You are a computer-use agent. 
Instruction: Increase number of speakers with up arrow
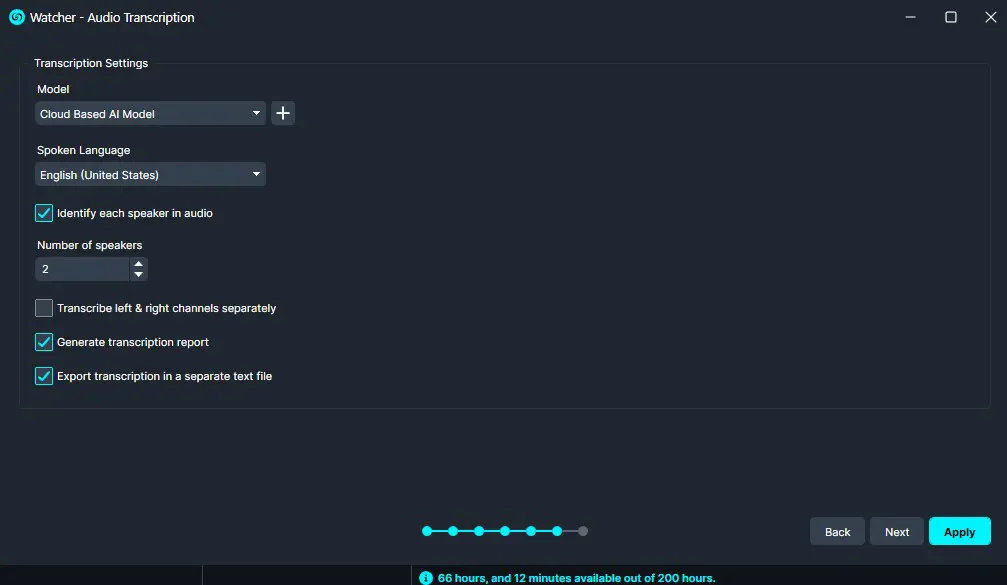click(138, 264)
